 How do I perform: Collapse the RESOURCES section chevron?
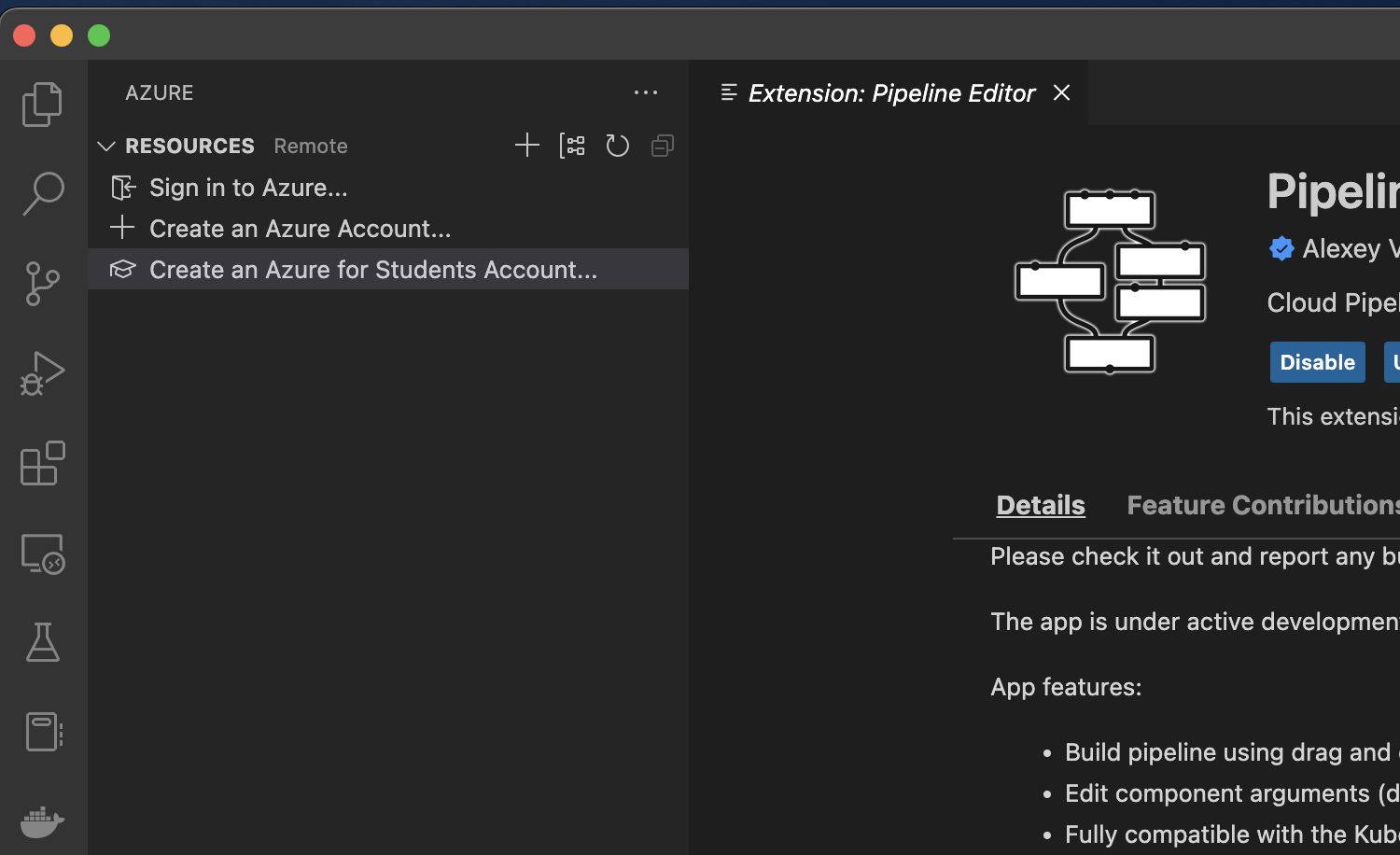[x=106, y=147]
